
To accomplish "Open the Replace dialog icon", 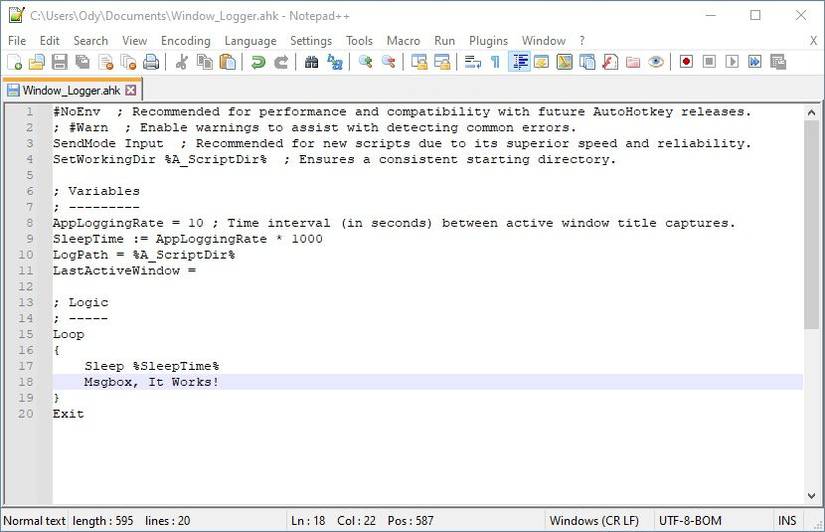I will click(x=335, y=62).
